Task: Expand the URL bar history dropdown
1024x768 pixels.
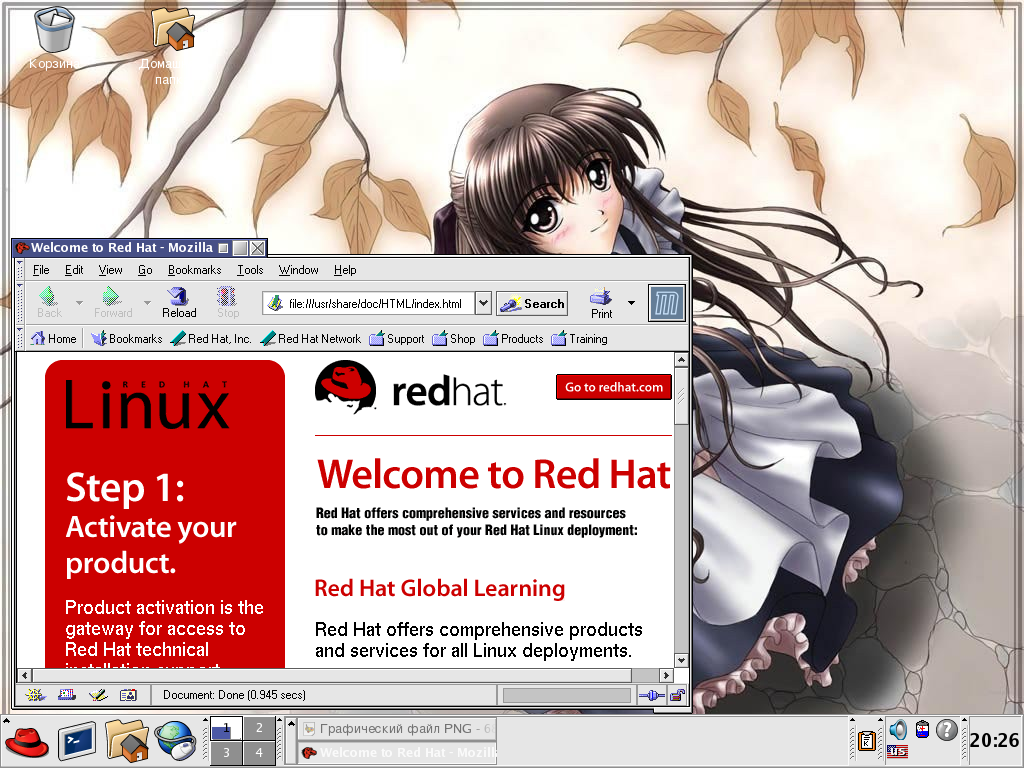Action: tap(483, 303)
